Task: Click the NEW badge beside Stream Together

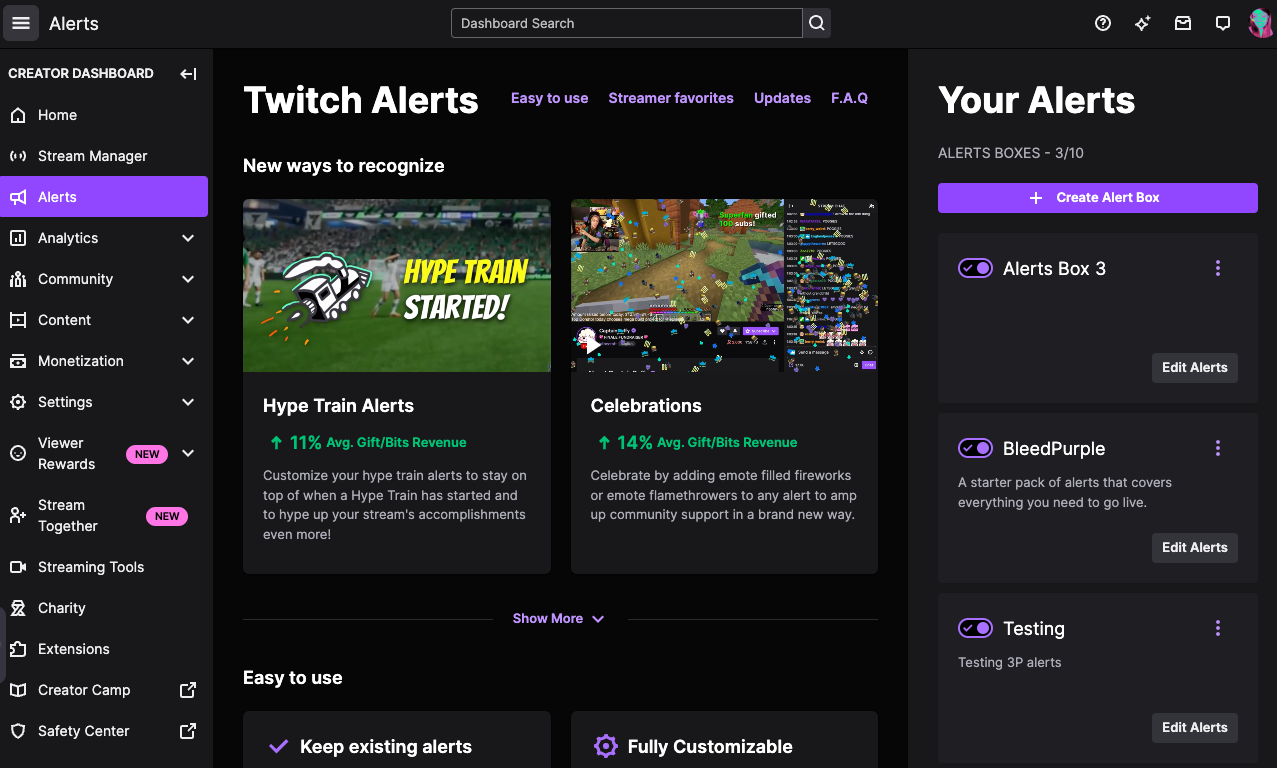Action: click(167, 516)
